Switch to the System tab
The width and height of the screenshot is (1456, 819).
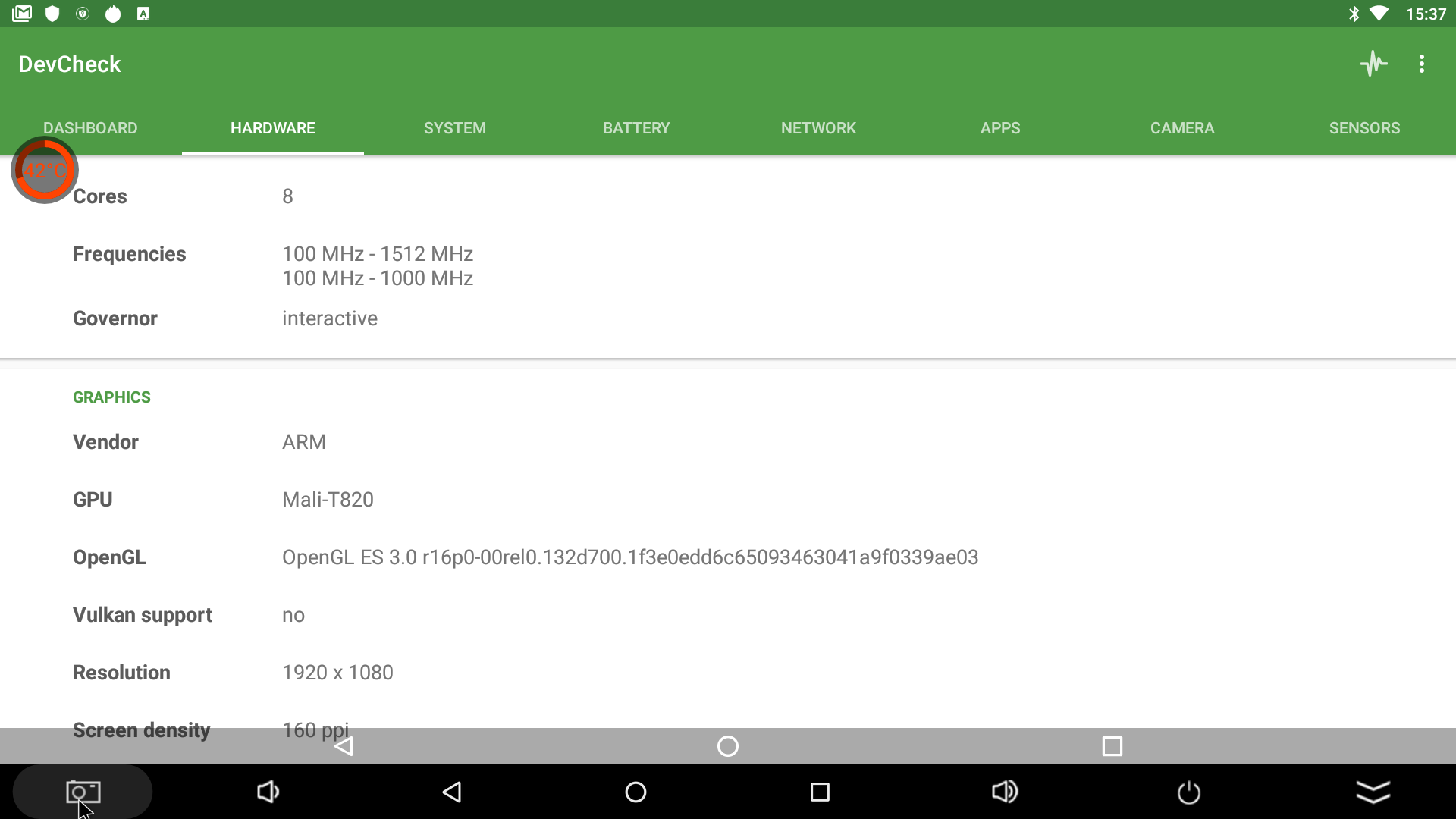tap(455, 128)
